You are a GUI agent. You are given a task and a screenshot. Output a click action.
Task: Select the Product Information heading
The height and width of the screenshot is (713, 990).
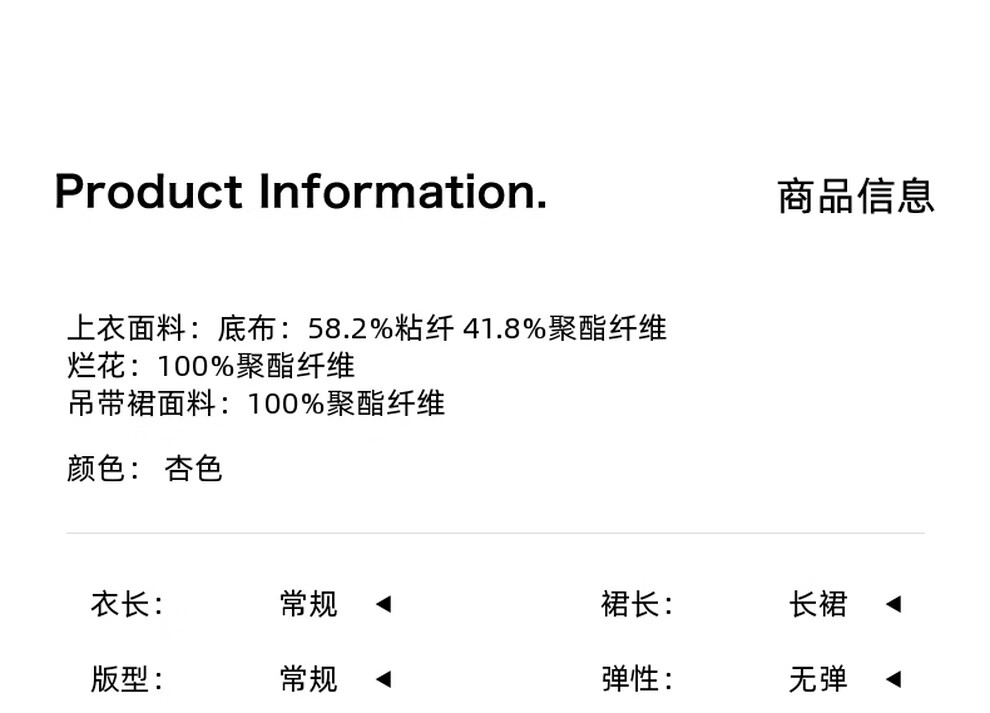[x=301, y=191]
